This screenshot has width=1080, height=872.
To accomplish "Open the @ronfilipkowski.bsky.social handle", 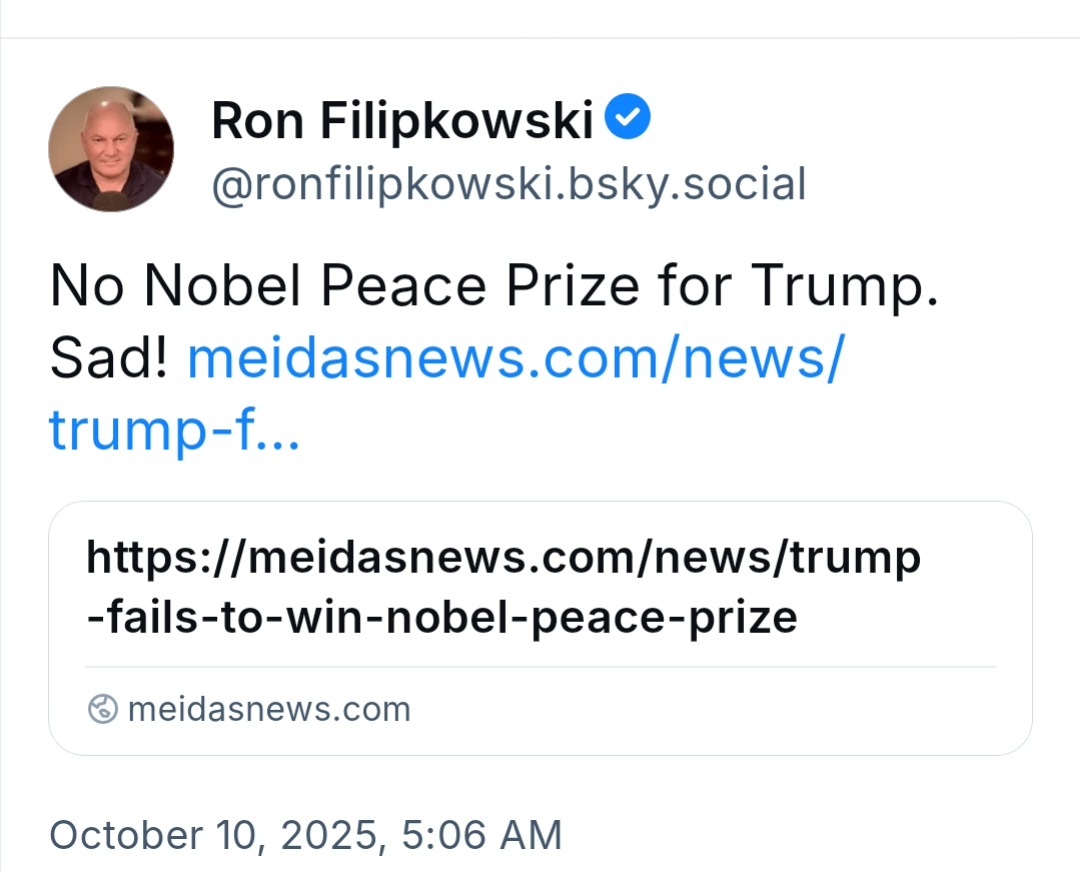I will (x=508, y=185).
